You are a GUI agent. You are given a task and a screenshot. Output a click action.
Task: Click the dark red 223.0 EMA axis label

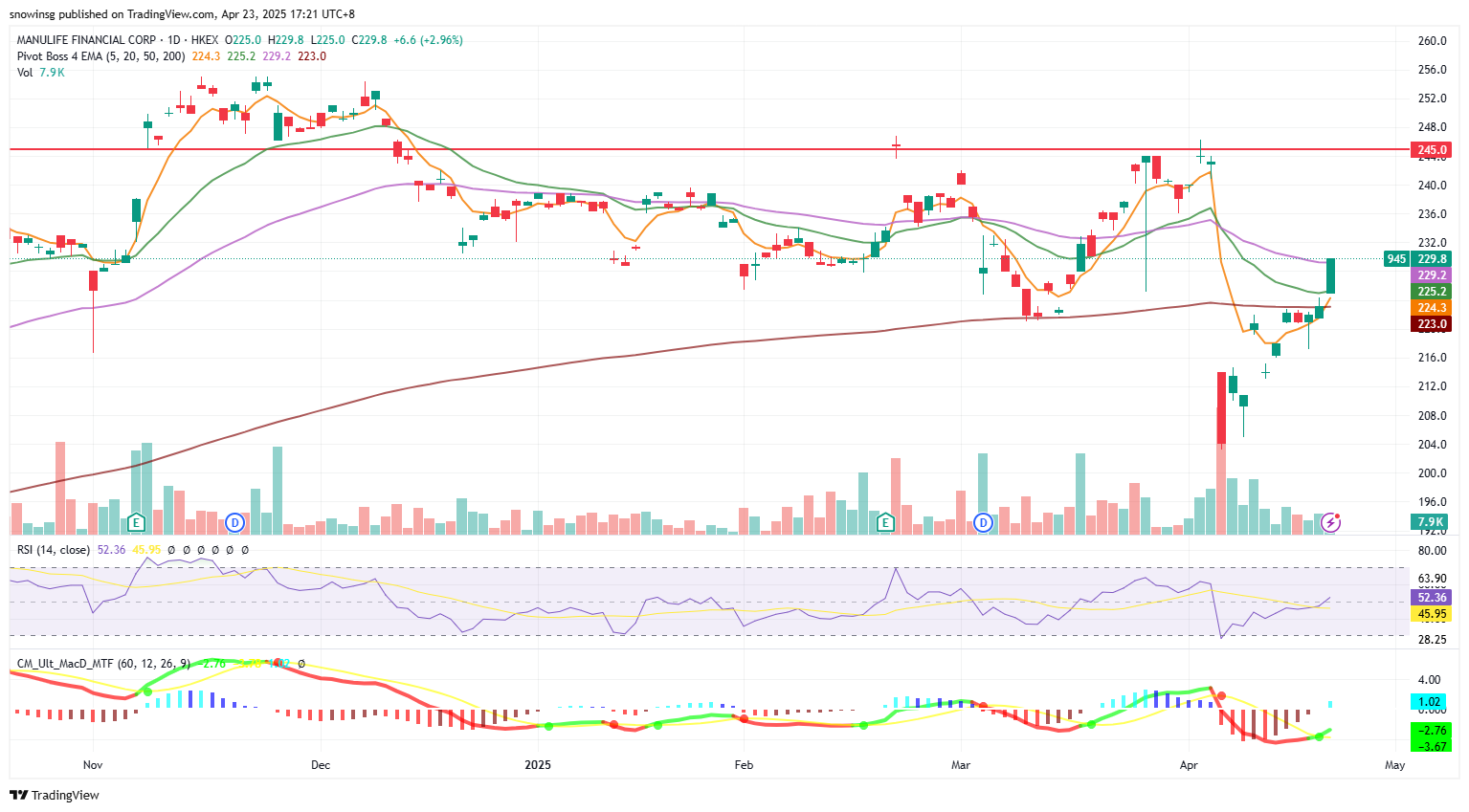click(1432, 324)
